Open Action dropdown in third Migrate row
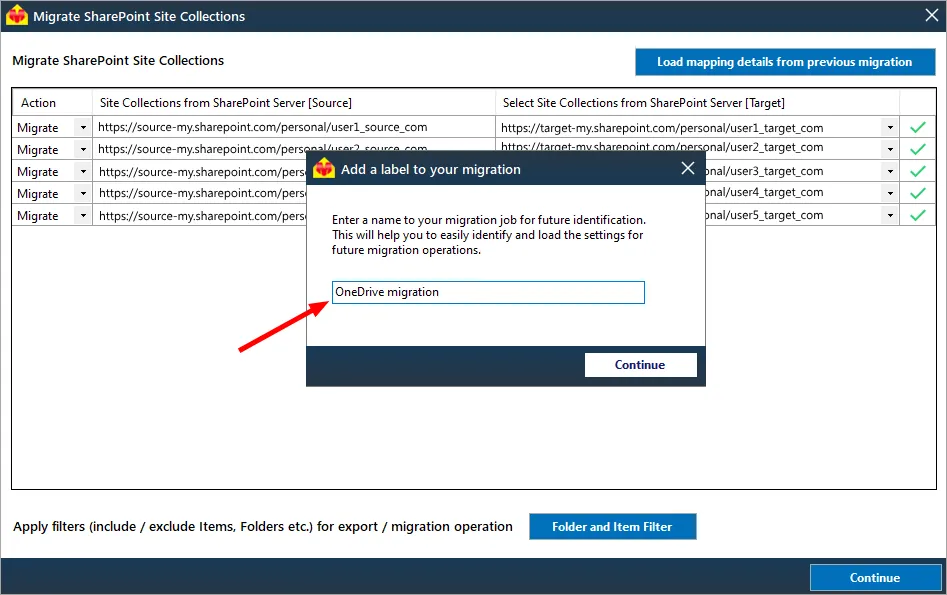The image size is (947, 595). coord(83,172)
